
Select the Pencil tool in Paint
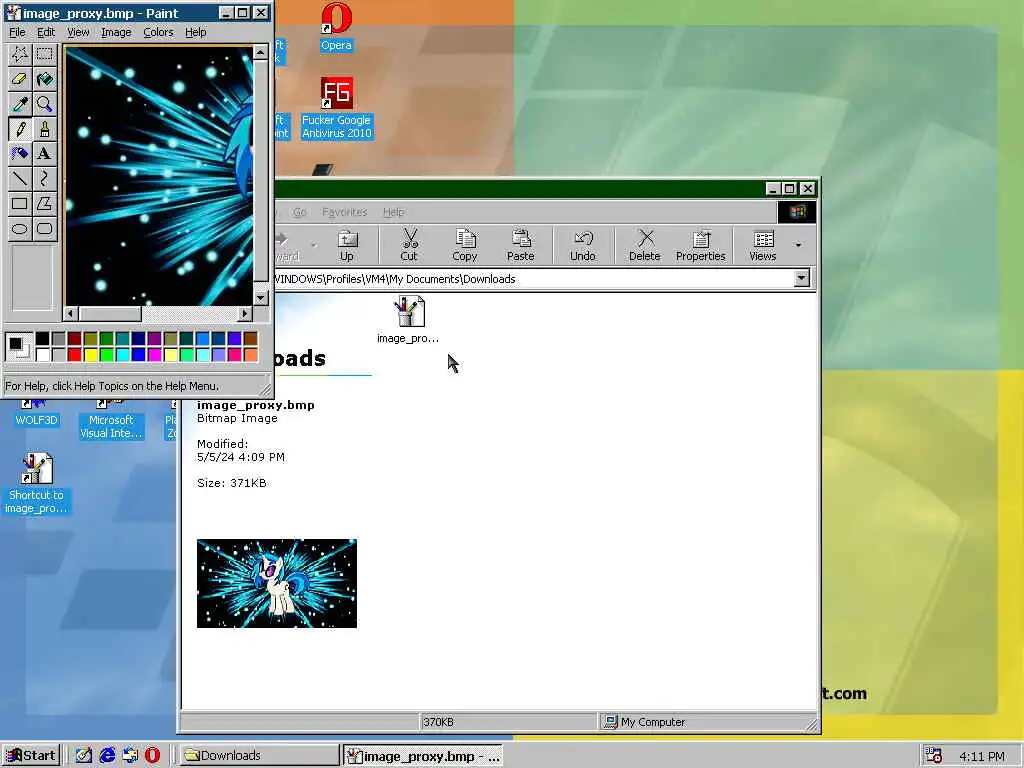(20, 129)
